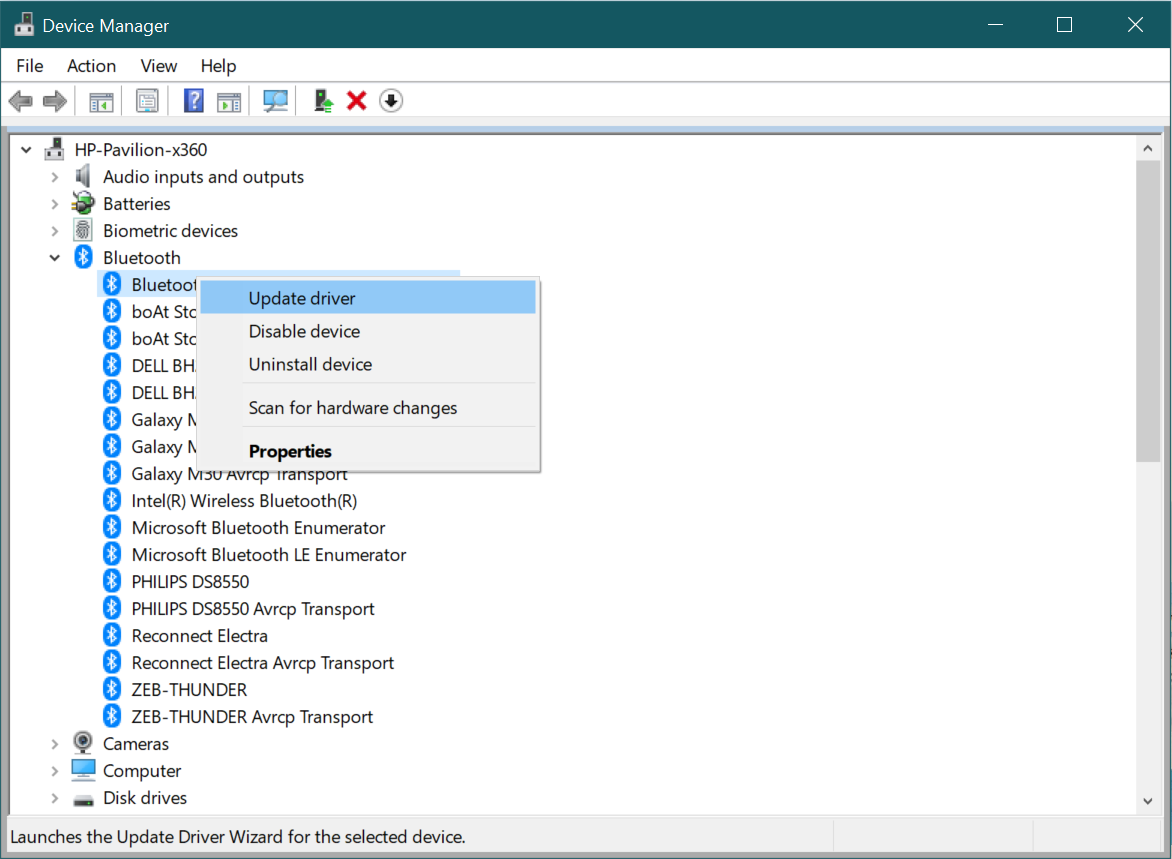Expand the Disk drives category
This screenshot has height=859, width=1172.
(55, 797)
